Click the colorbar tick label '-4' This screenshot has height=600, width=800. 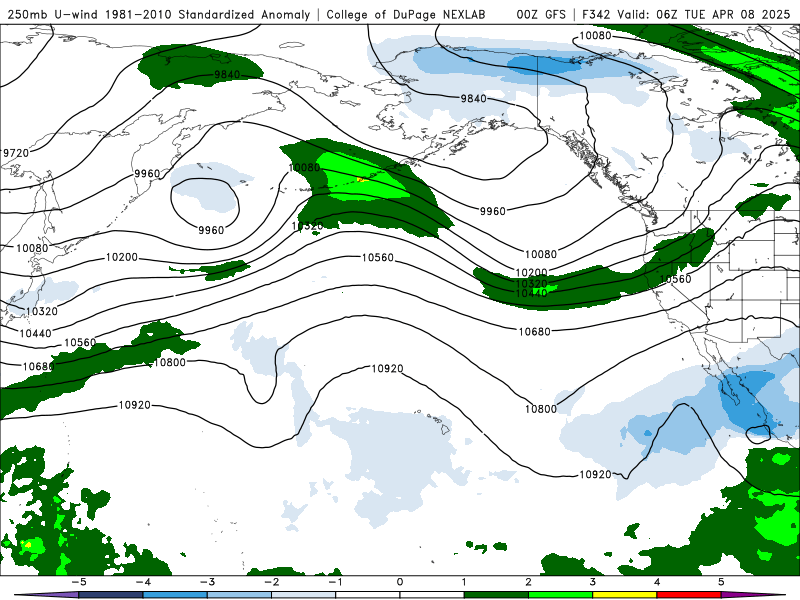pos(143,582)
